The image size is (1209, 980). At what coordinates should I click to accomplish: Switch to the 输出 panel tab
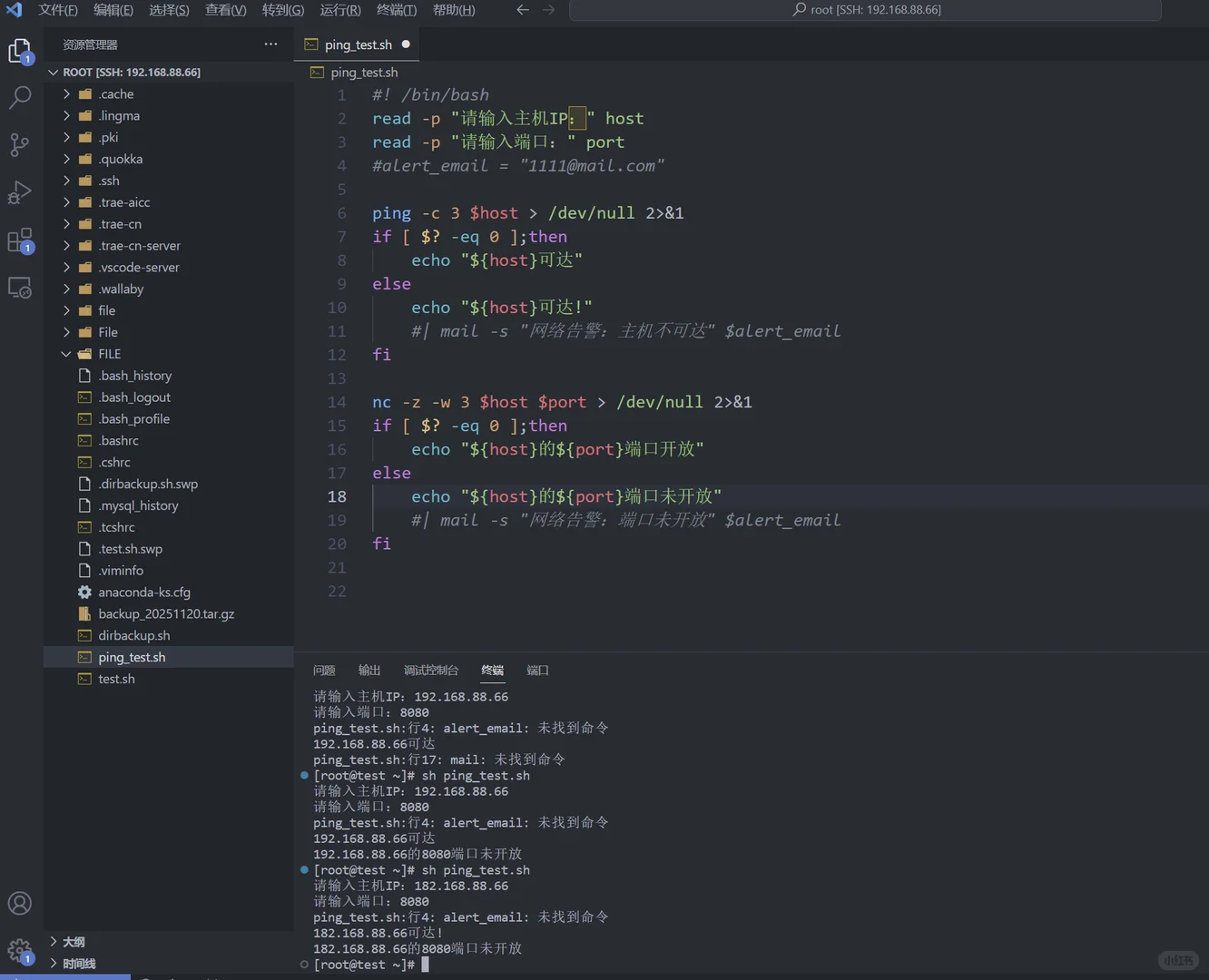(369, 671)
